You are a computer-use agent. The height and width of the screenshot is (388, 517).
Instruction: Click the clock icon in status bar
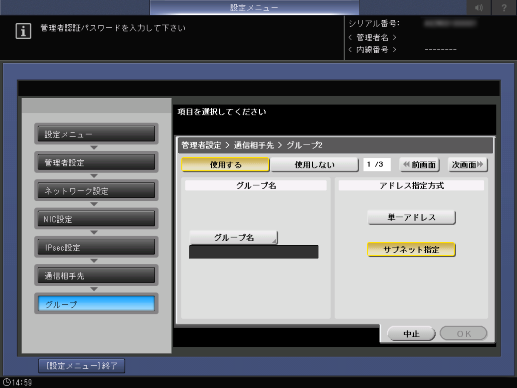pos(6,382)
